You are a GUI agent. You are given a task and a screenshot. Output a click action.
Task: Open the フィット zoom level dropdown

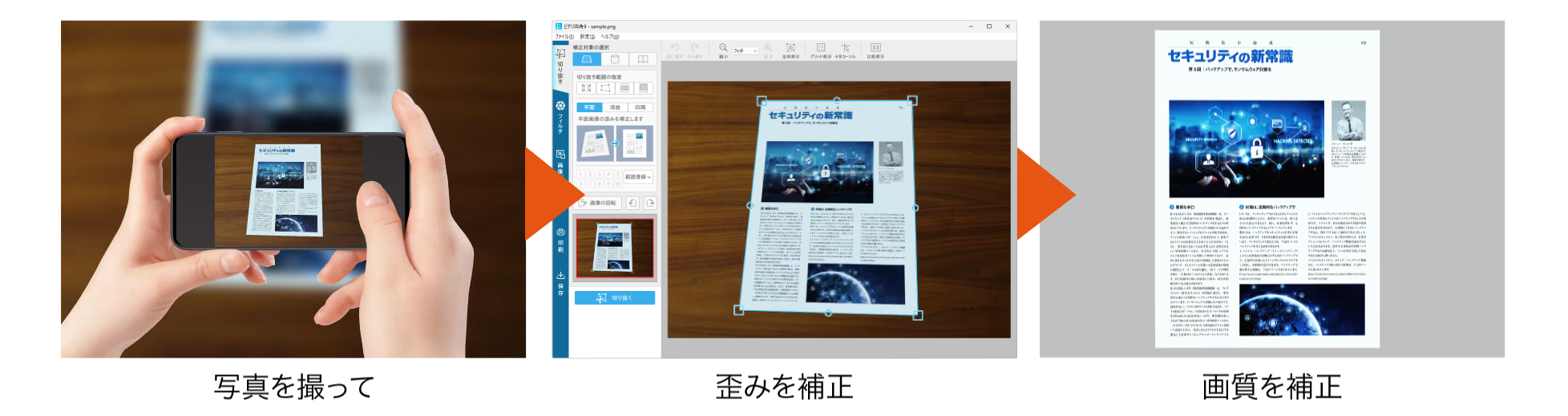(x=746, y=50)
